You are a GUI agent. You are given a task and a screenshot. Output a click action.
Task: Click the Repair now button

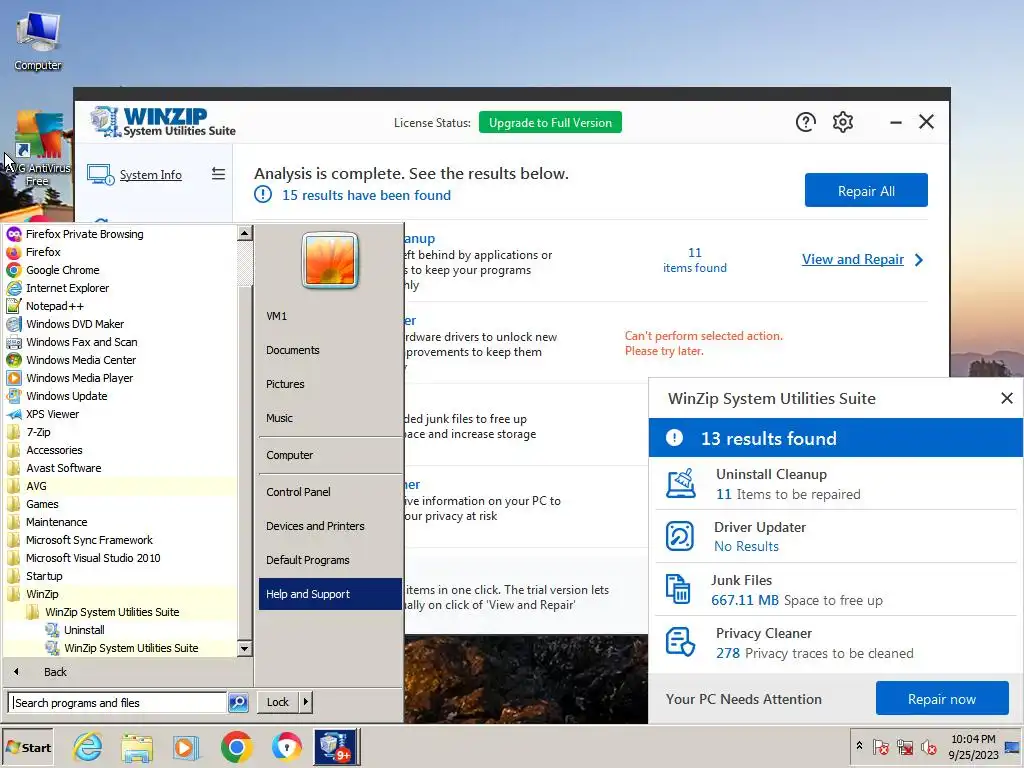click(942, 698)
